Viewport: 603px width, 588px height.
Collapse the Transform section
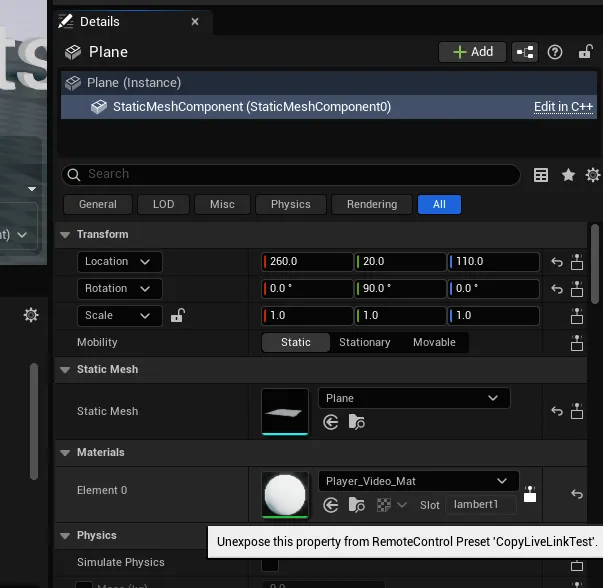point(65,234)
